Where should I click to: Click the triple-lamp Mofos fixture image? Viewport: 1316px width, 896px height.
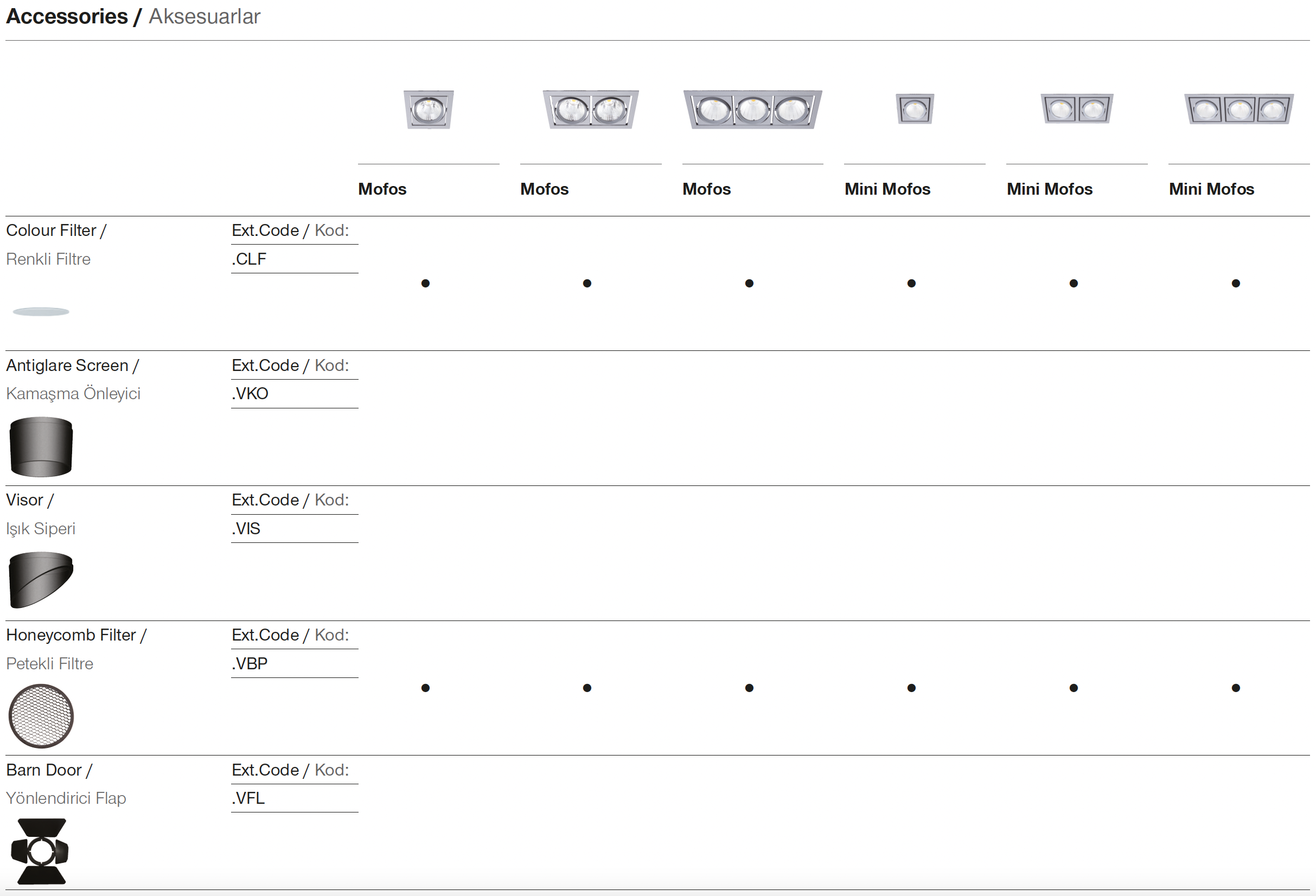coord(752,109)
